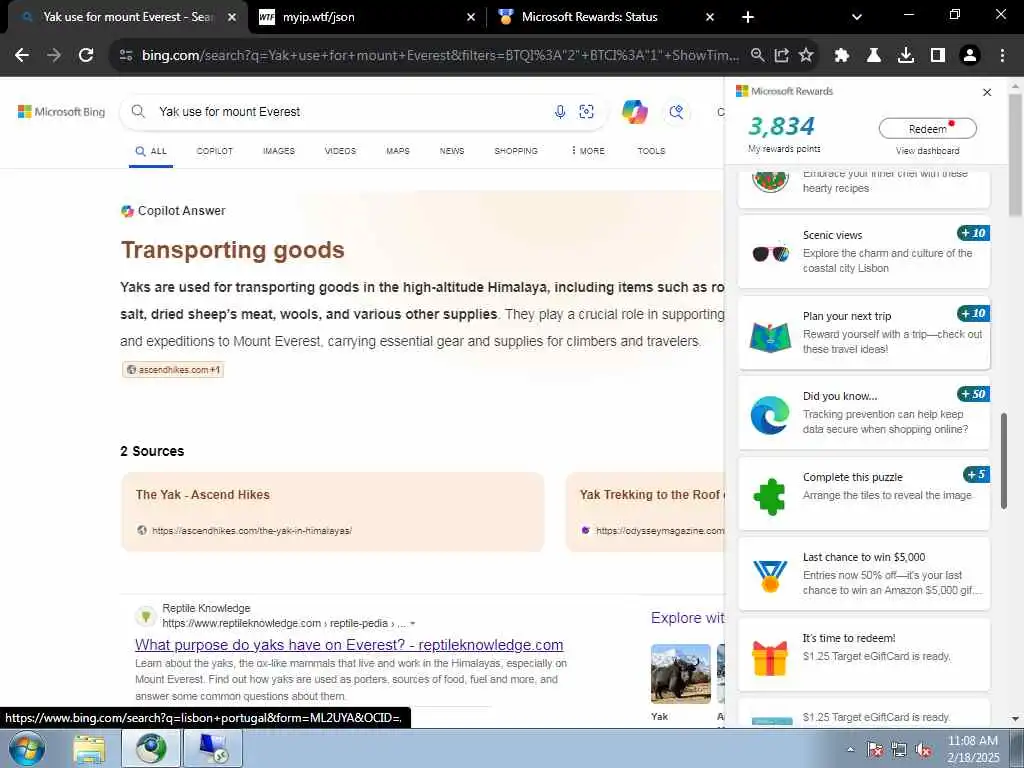Reload the current Bing page
This screenshot has height=768, width=1024.
point(86,56)
